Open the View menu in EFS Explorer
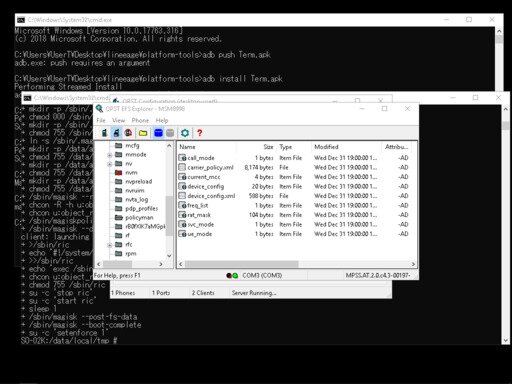Image resolution: width=512 pixels, height=384 pixels. (x=118, y=120)
